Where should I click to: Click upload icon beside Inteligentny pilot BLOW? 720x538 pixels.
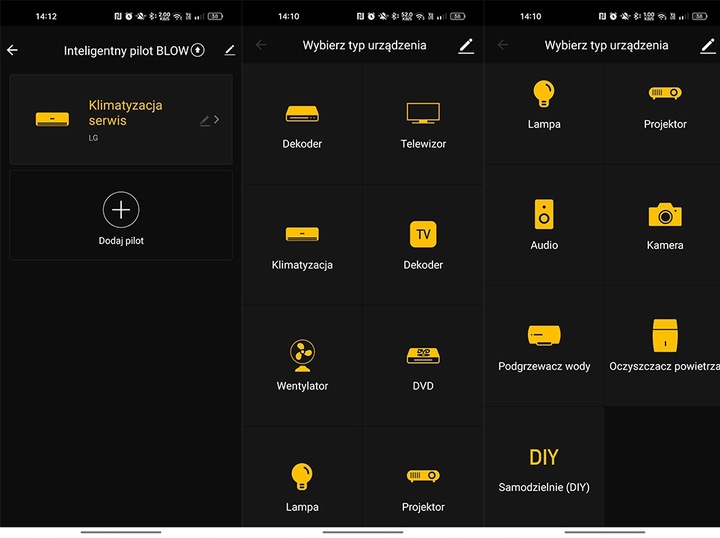tap(198, 50)
